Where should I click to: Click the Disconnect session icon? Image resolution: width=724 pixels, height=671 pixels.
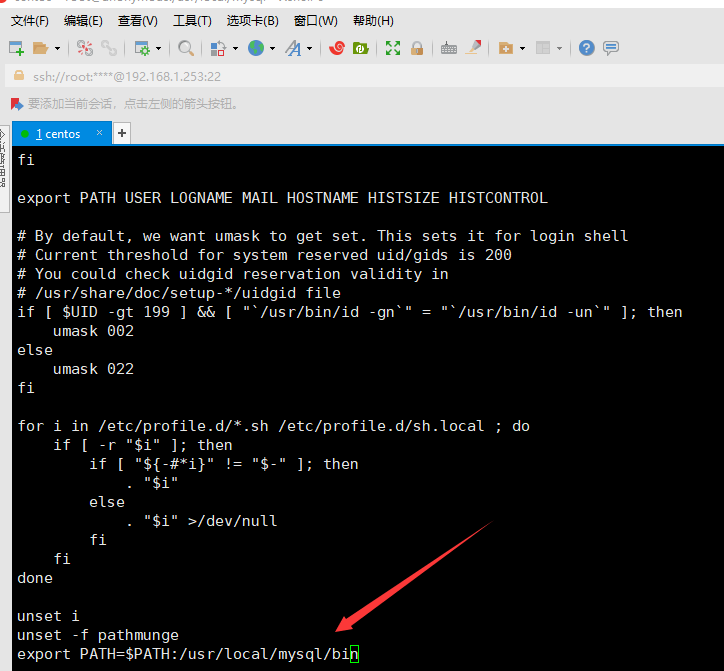[85, 48]
